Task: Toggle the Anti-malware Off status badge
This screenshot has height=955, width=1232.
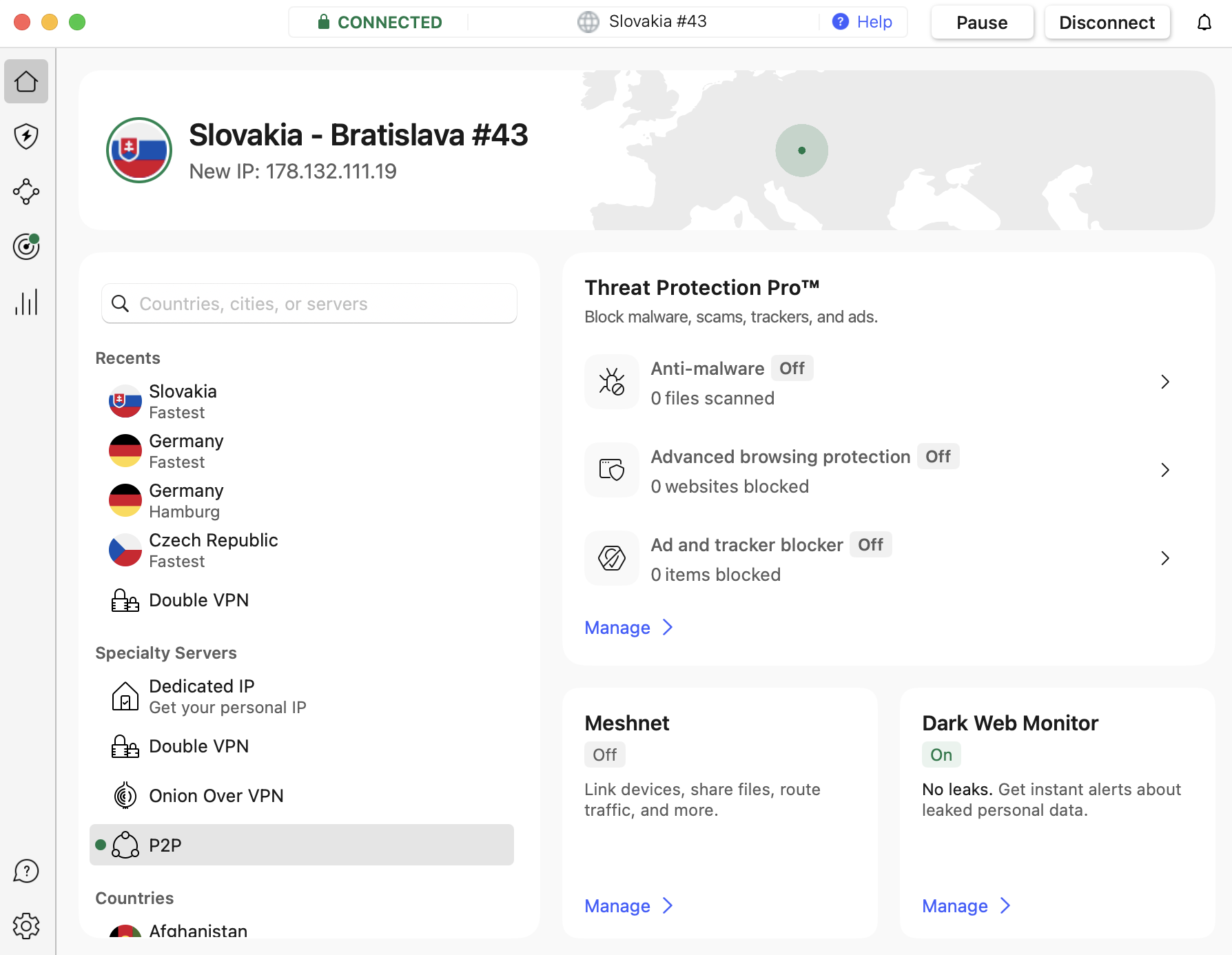Action: coord(792,369)
